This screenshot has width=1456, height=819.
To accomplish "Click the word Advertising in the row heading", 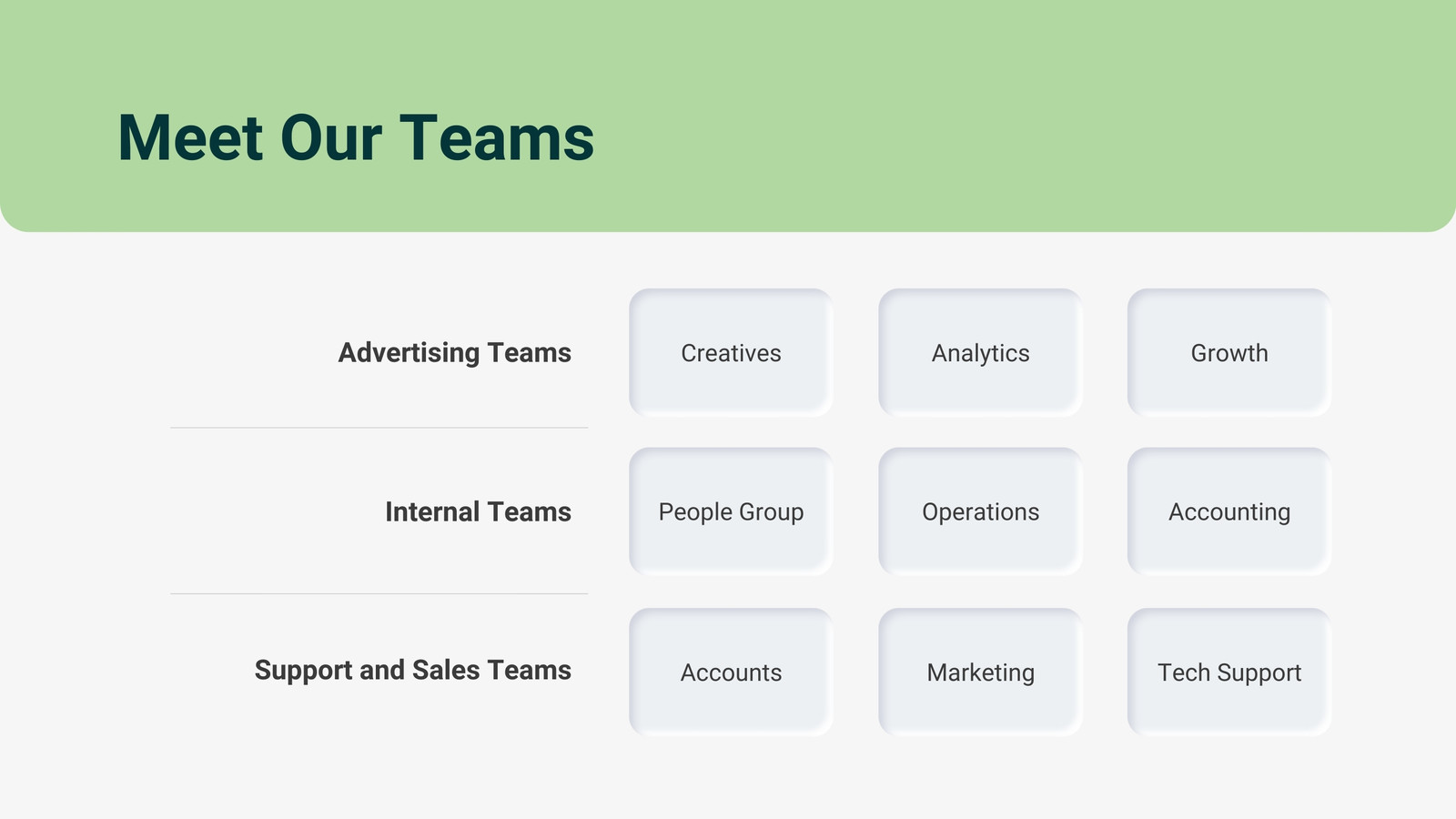I will pyautogui.click(x=409, y=353).
